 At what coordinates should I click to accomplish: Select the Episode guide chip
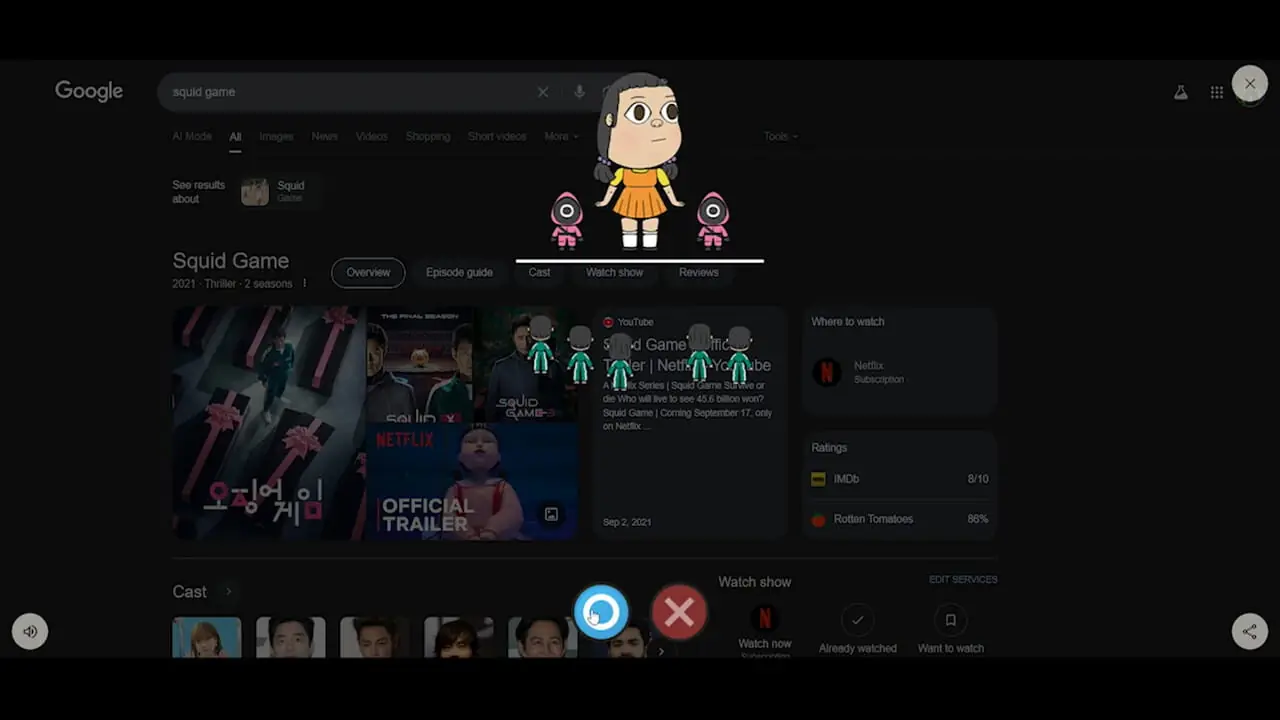[459, 272]
